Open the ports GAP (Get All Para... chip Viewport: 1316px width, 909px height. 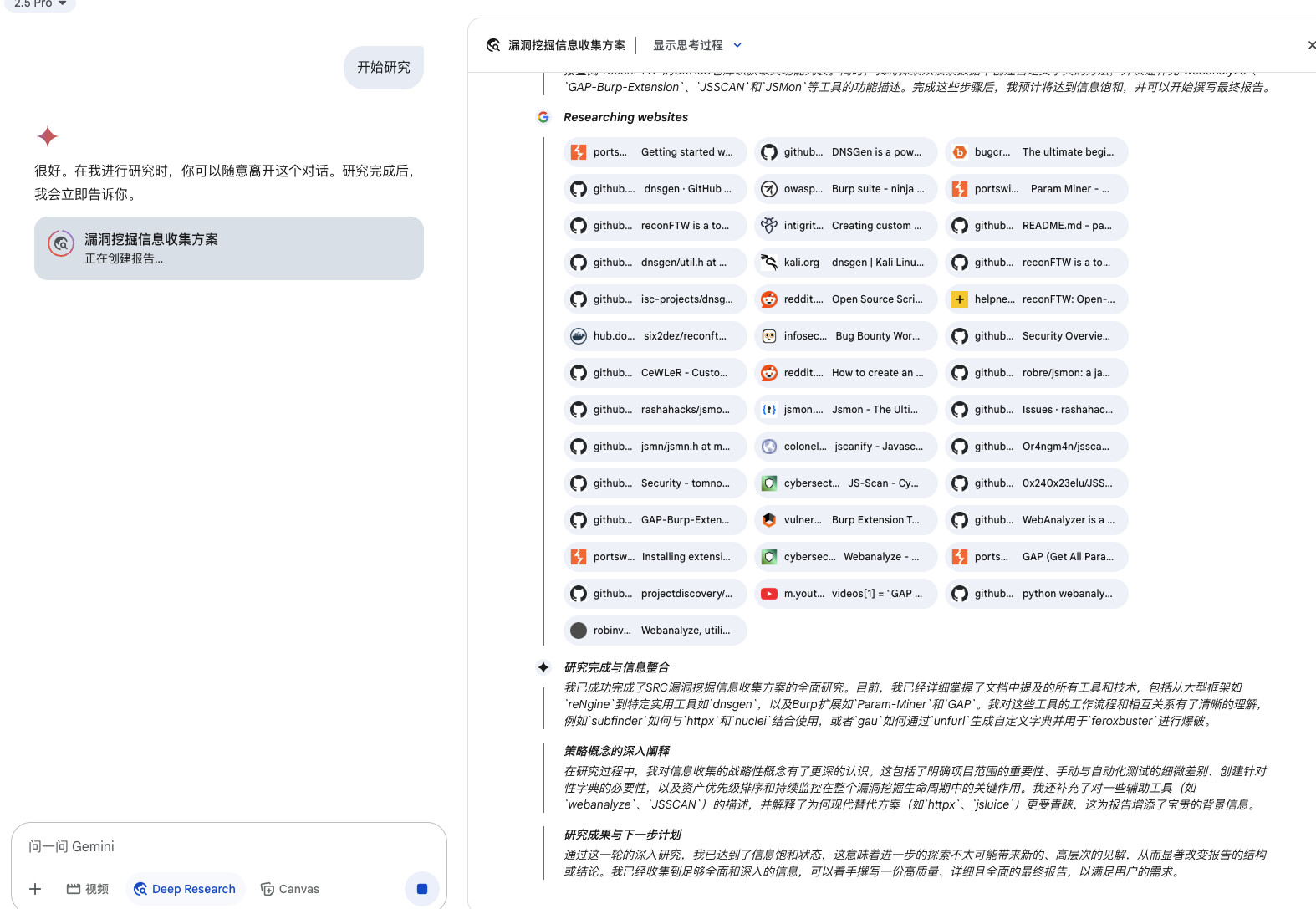[x=1036, y=557]
